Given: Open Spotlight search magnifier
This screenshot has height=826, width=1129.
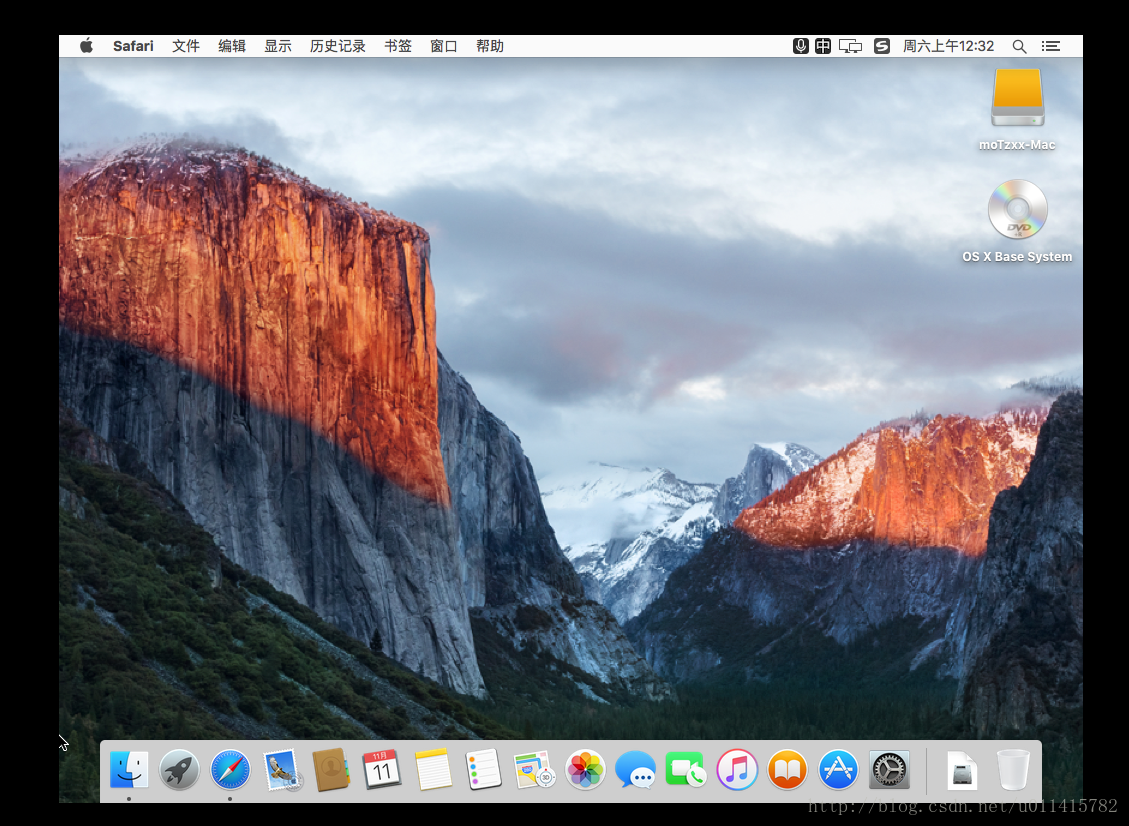Looking at the screenshot, I should click(x=1019, y=46).
